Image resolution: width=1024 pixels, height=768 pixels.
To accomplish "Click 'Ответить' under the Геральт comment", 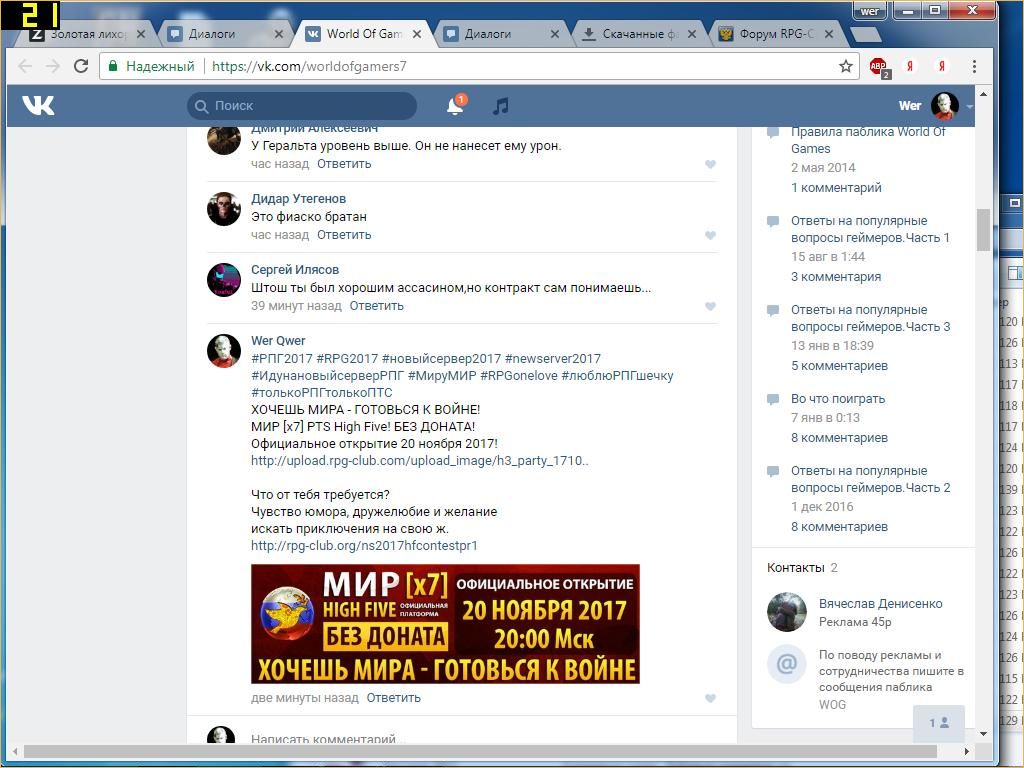I will (x=344, y=165).
